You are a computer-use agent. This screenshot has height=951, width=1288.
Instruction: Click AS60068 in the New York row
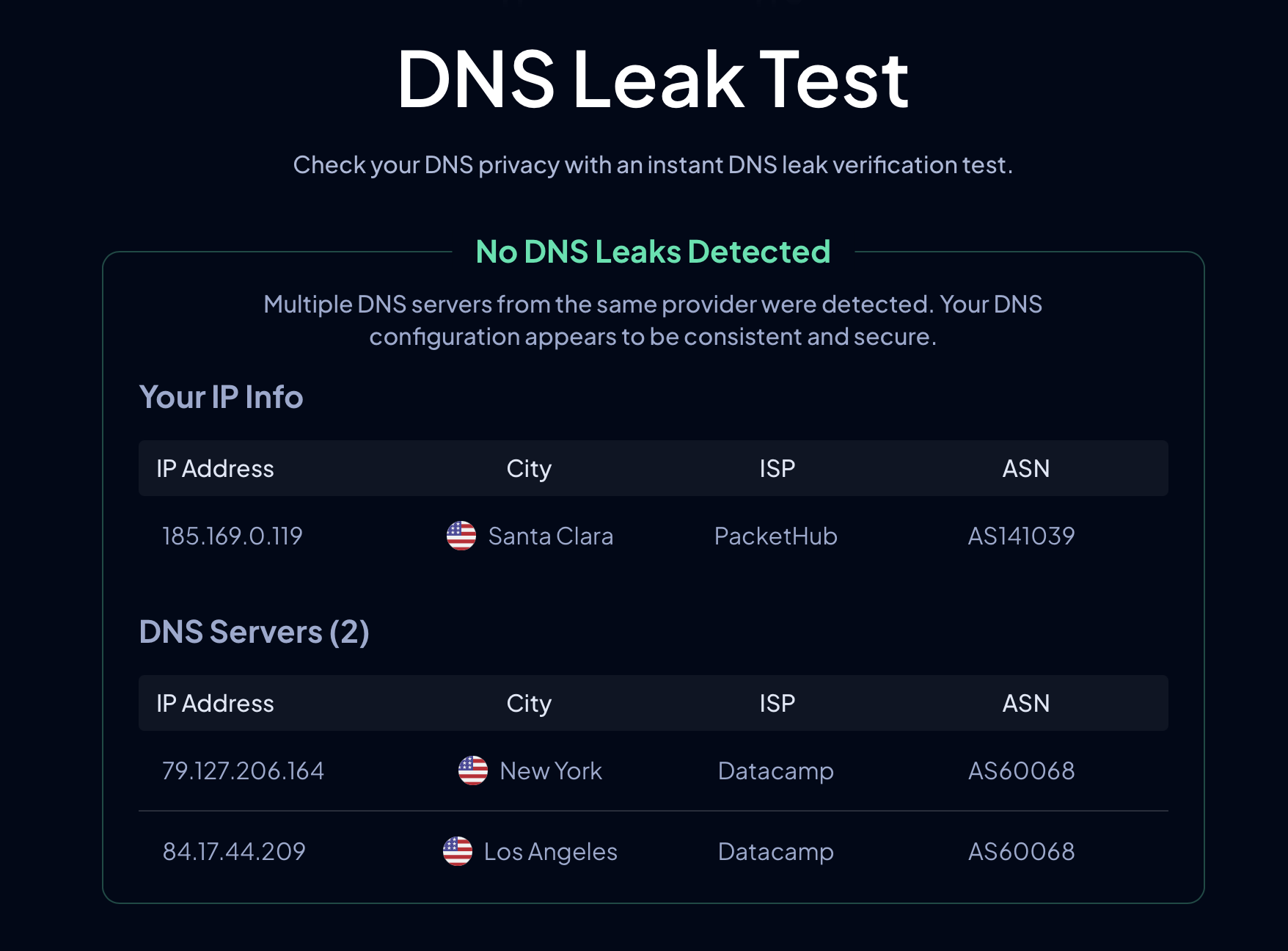click(x=1021, y=770)
